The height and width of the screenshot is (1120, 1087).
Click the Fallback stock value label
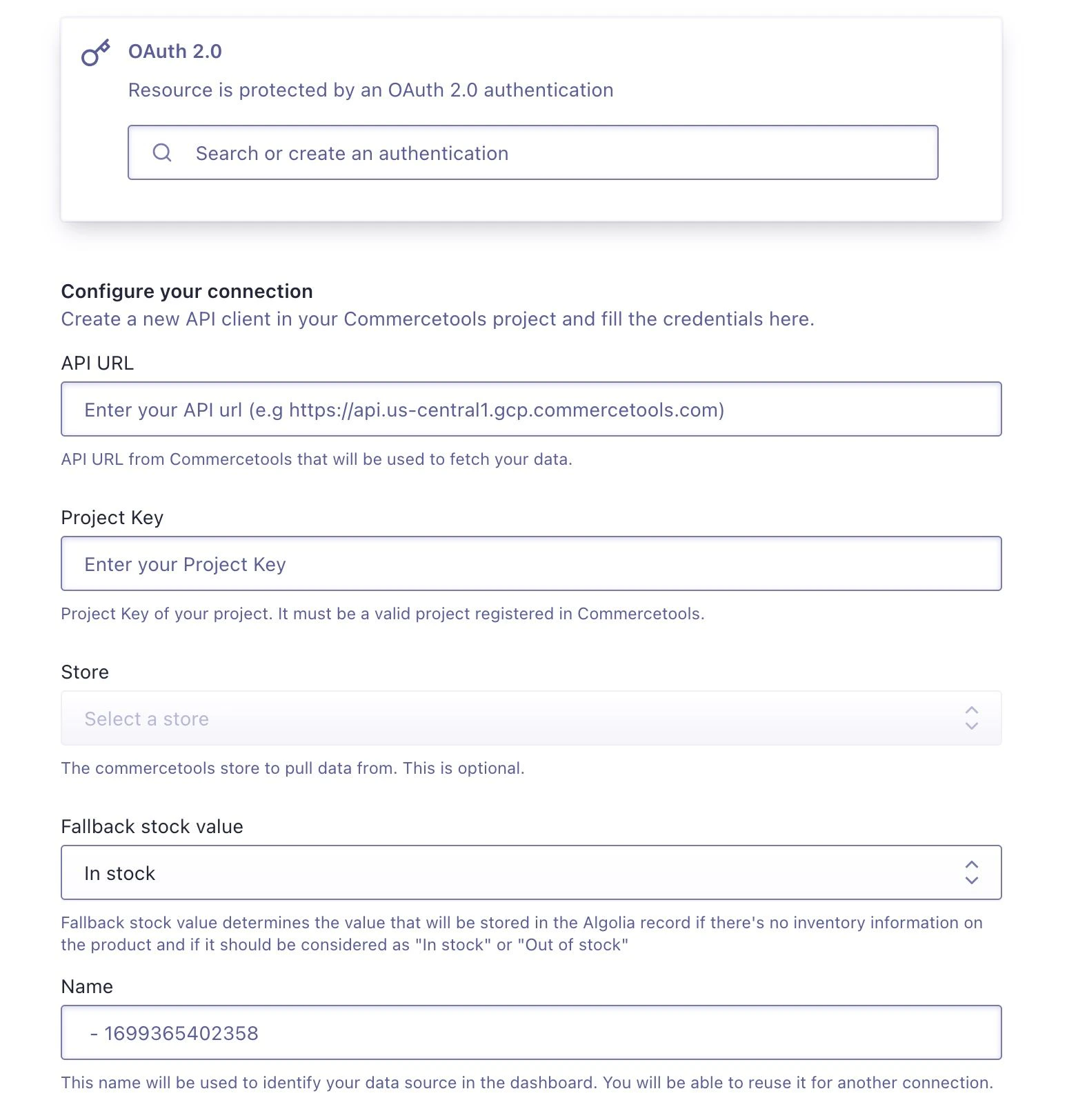(x=152, y=826)
